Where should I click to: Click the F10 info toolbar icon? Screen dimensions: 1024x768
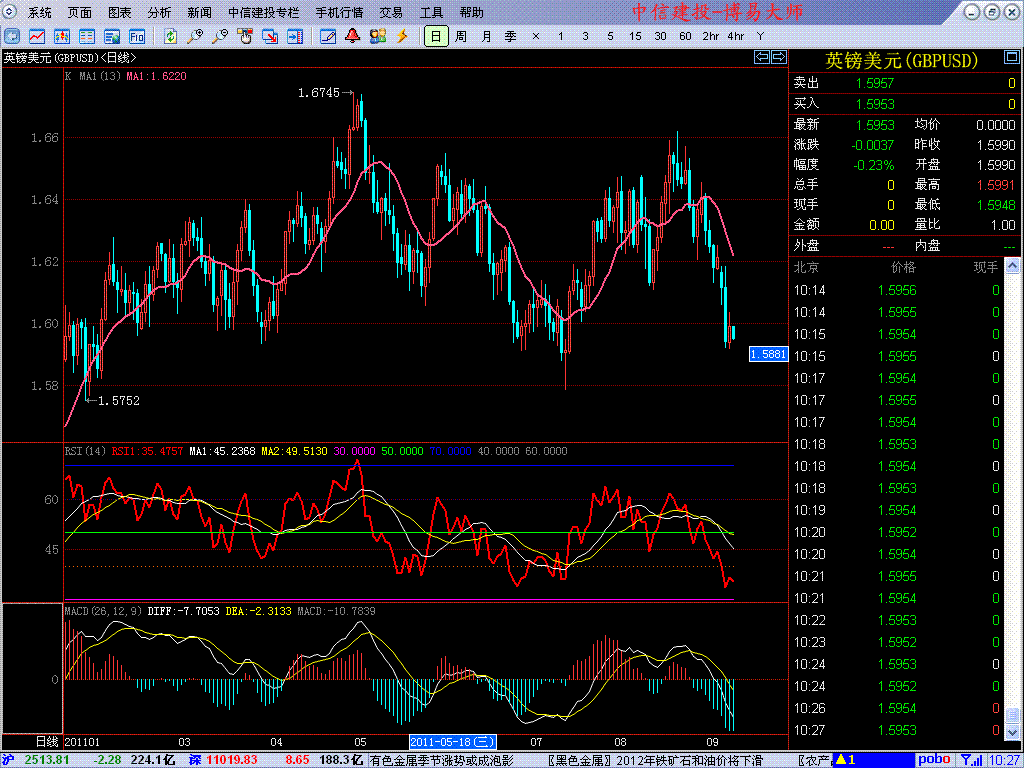coord(136,37)
